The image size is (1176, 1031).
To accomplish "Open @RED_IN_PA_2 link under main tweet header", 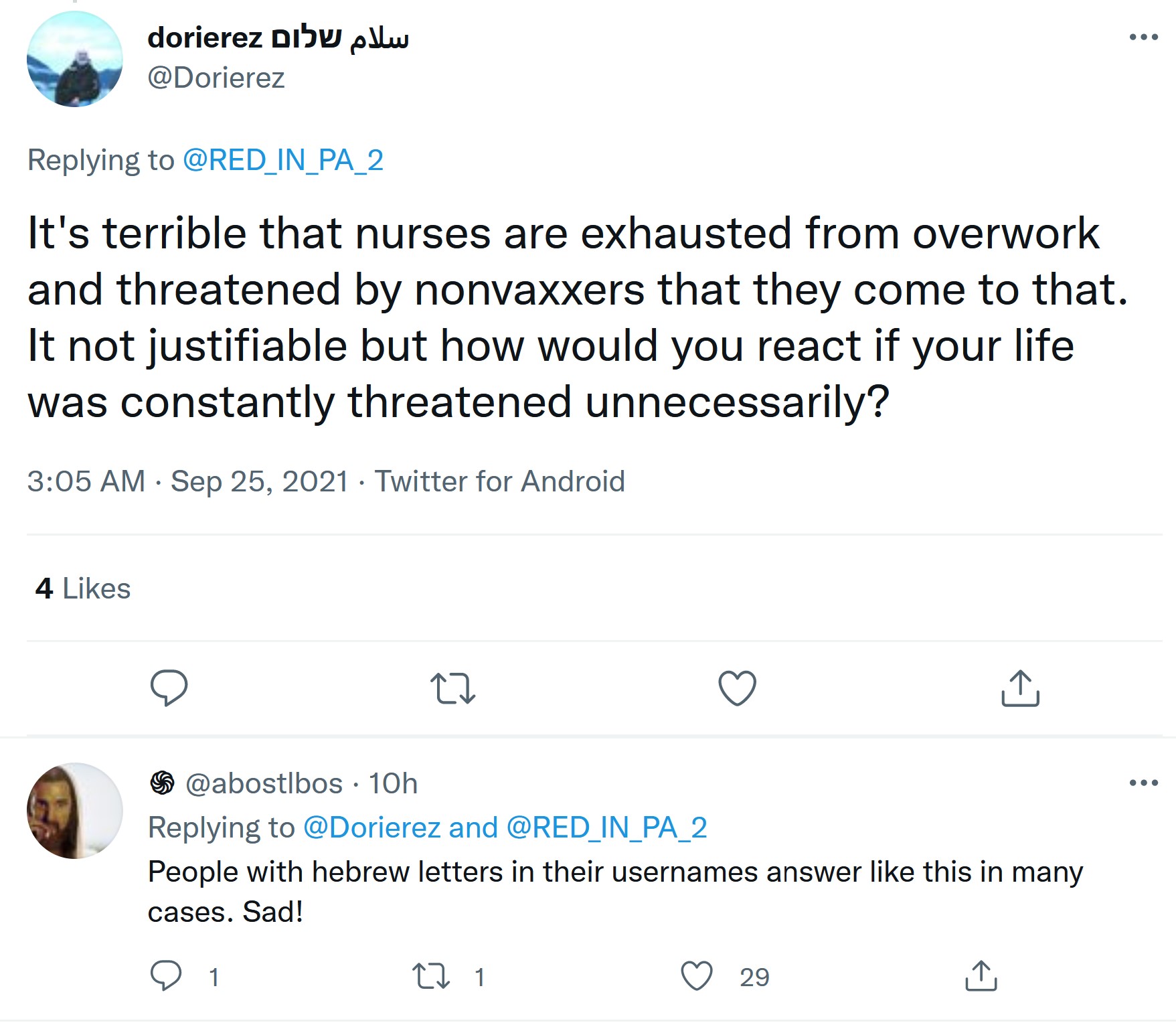I will [283, 161].
